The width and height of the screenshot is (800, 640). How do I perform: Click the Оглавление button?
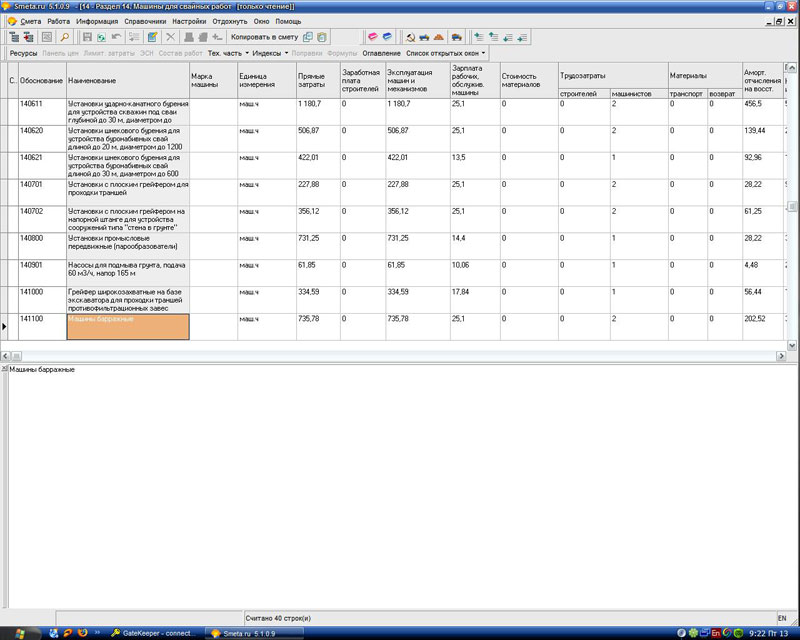(381, 52)
